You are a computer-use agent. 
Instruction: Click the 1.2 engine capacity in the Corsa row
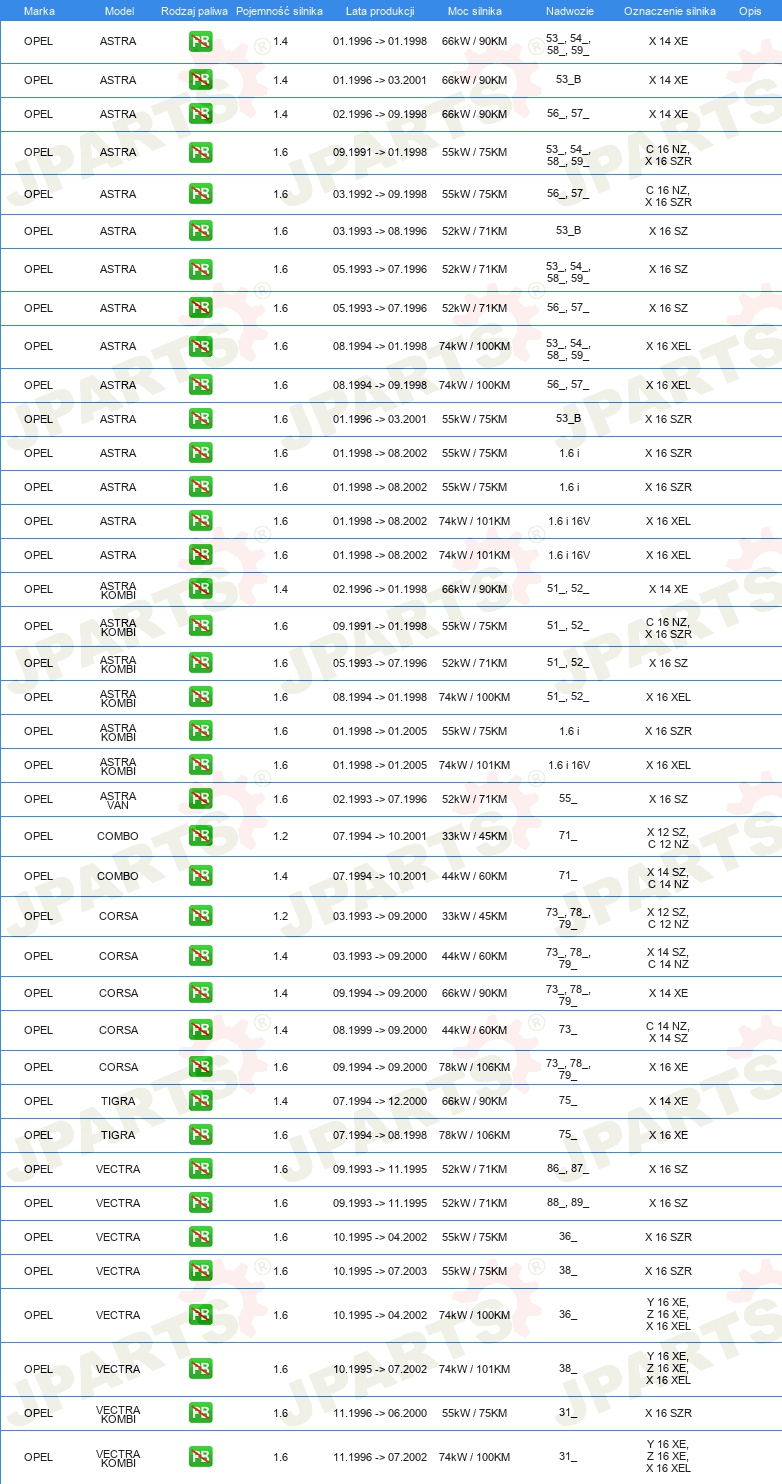(280, 916)
